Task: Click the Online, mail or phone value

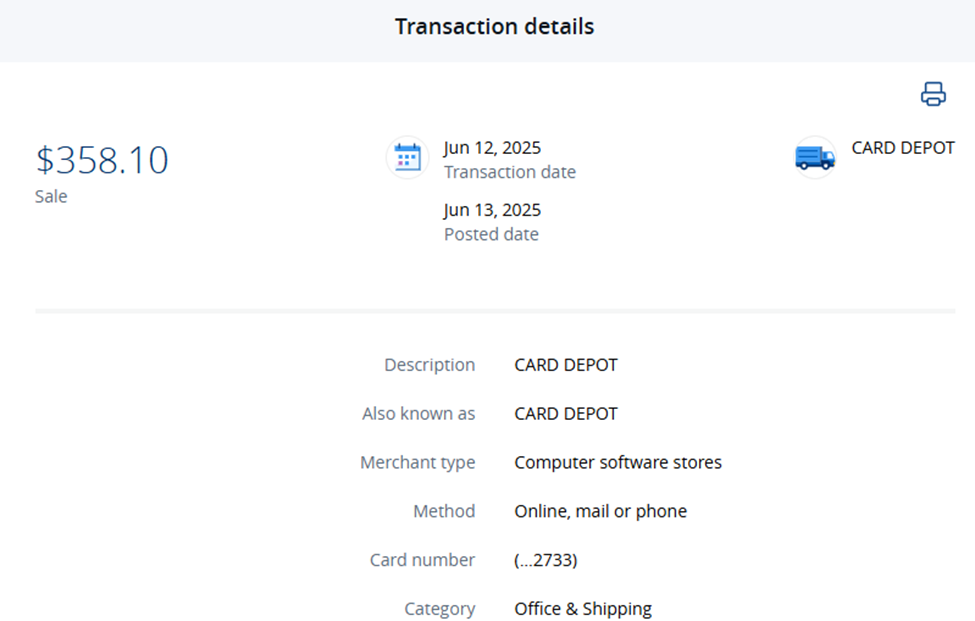Action: pos(600,511)
